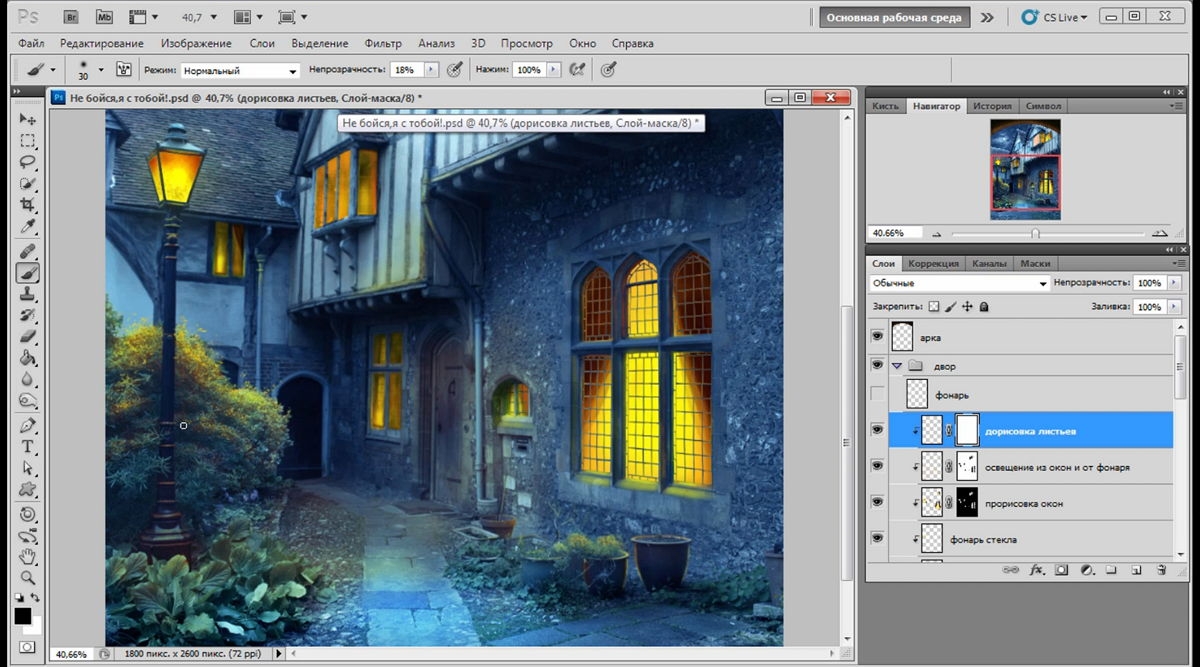Hide освещение из окон и от фонаря layer
This screenshot has width=1200, height=667.
coord(877,466)
